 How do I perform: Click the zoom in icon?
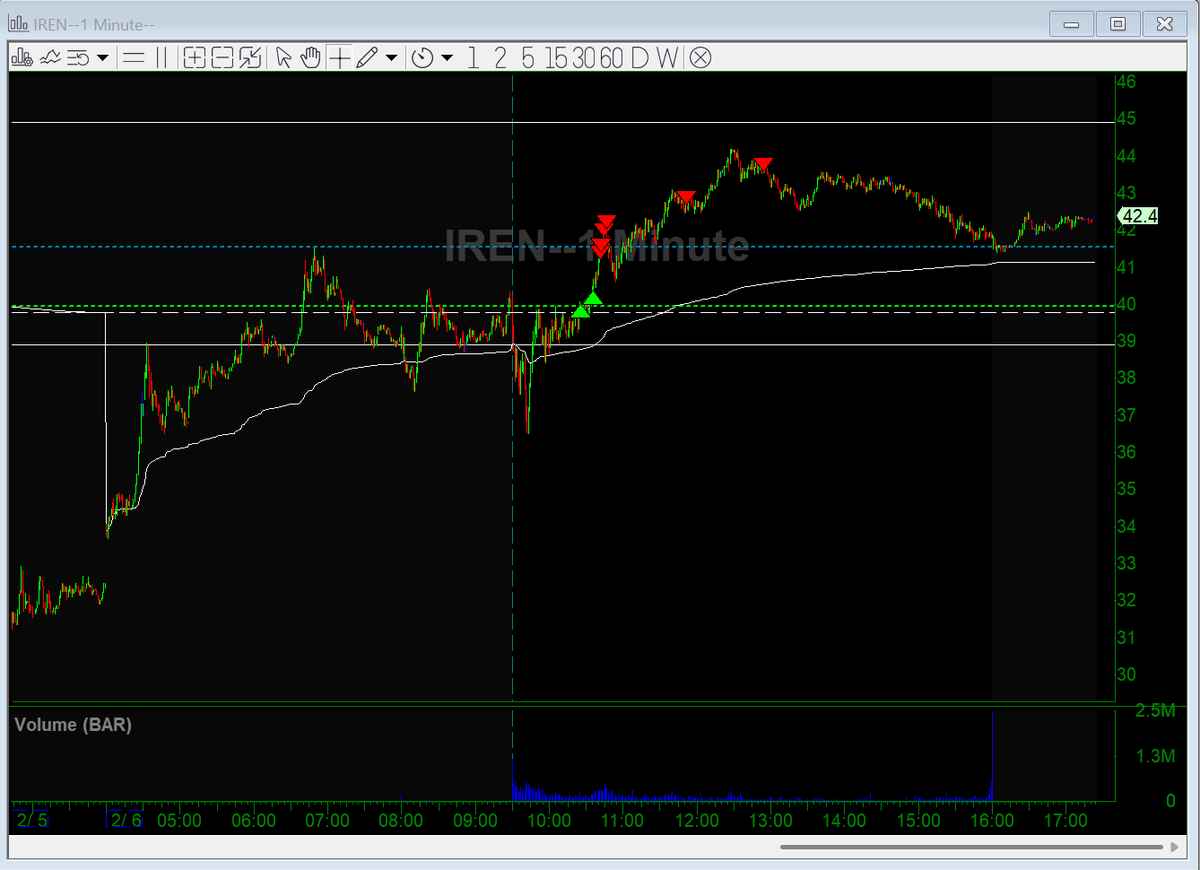coord(194,57)
